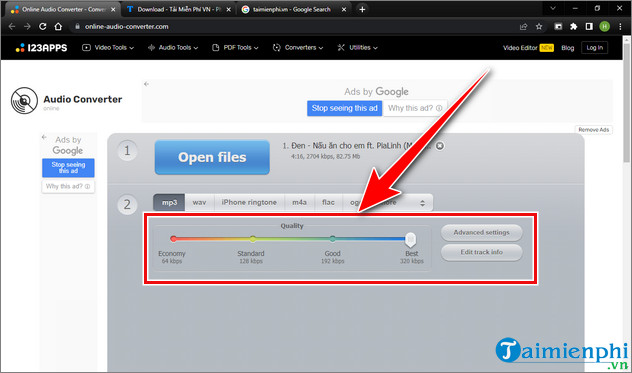
Task: Set quality to Economy 64 kbps point
Action: tap(173, 239)
